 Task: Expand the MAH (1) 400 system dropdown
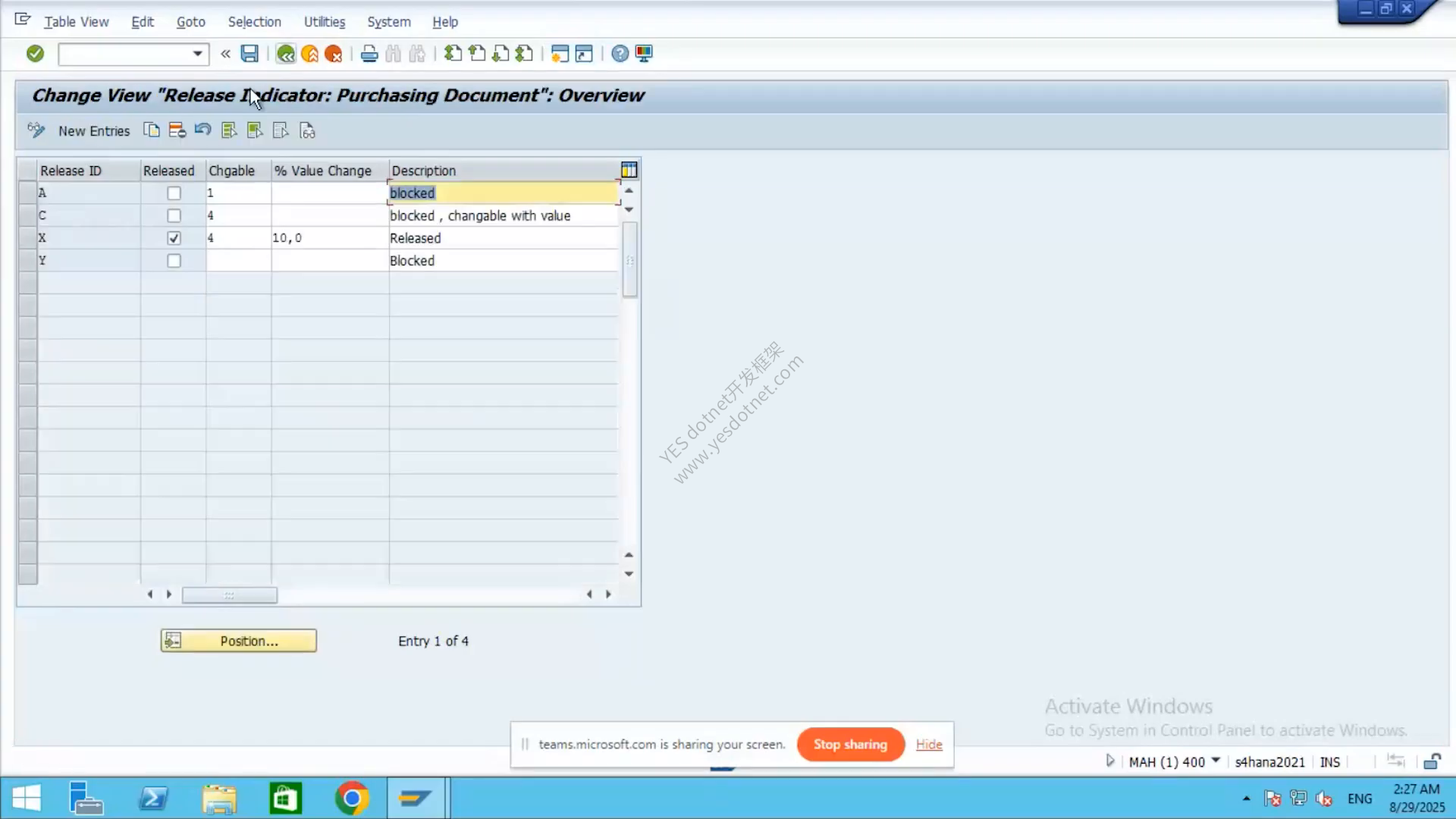click(1216, 761)
